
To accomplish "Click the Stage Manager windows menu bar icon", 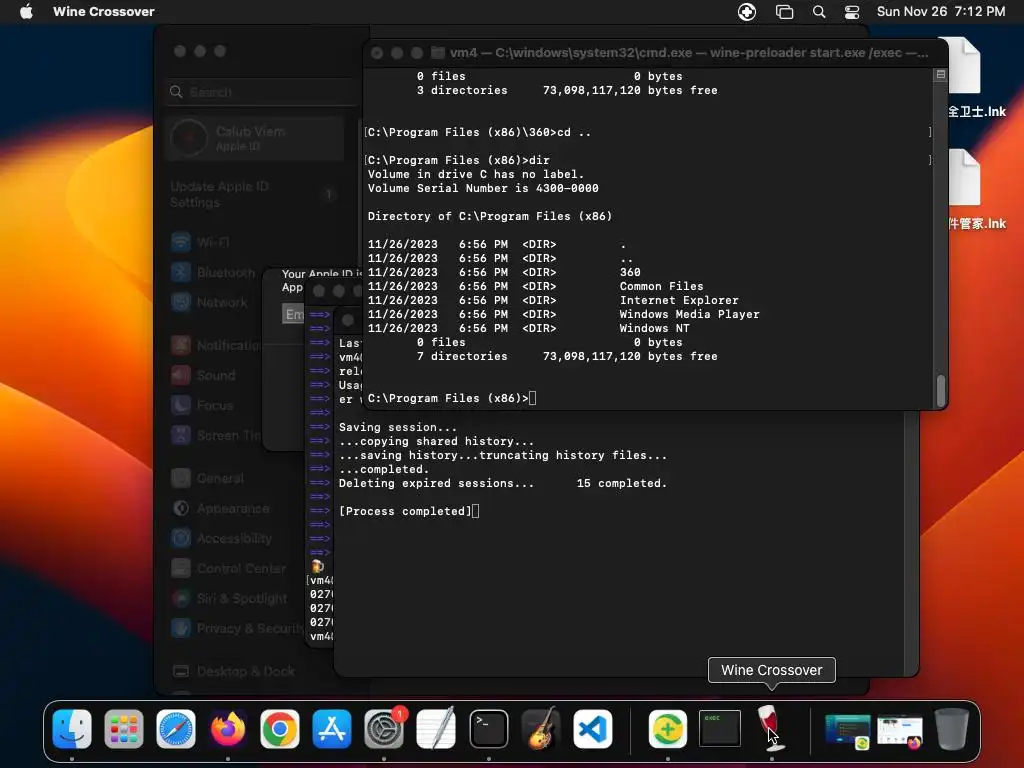I will coord(784,11).
